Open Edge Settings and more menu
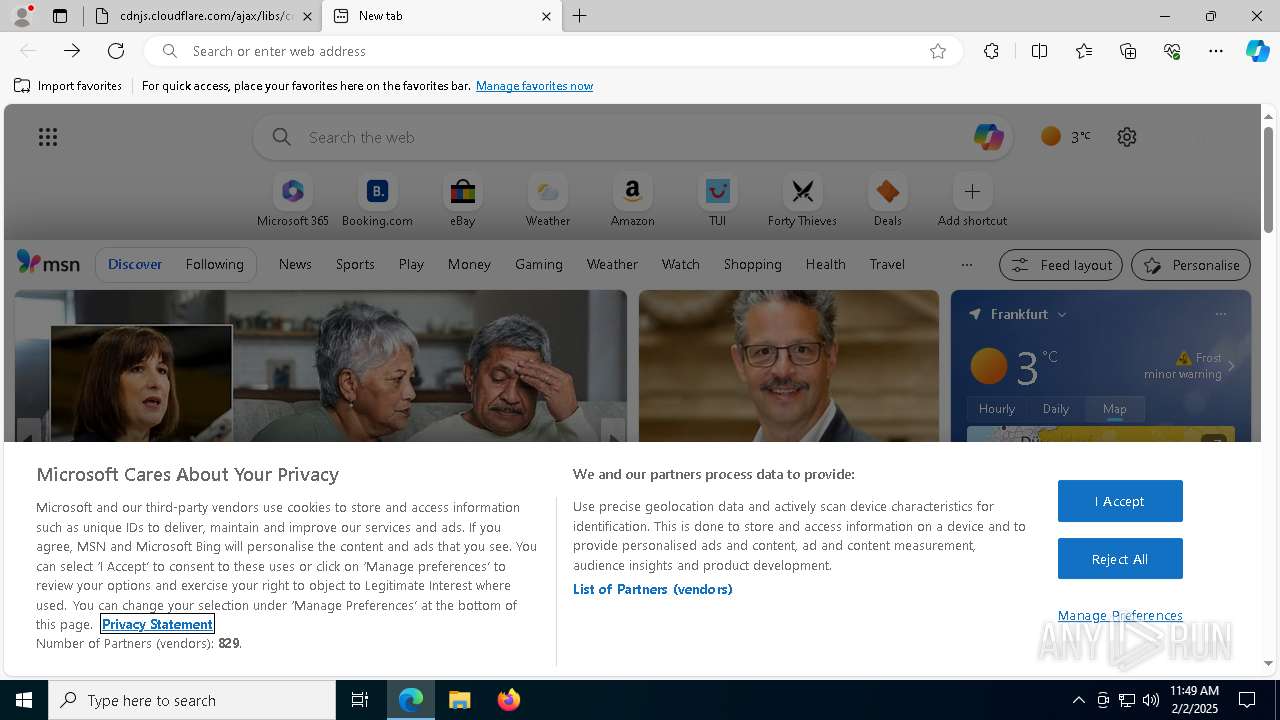 [x=1216, y=51]
